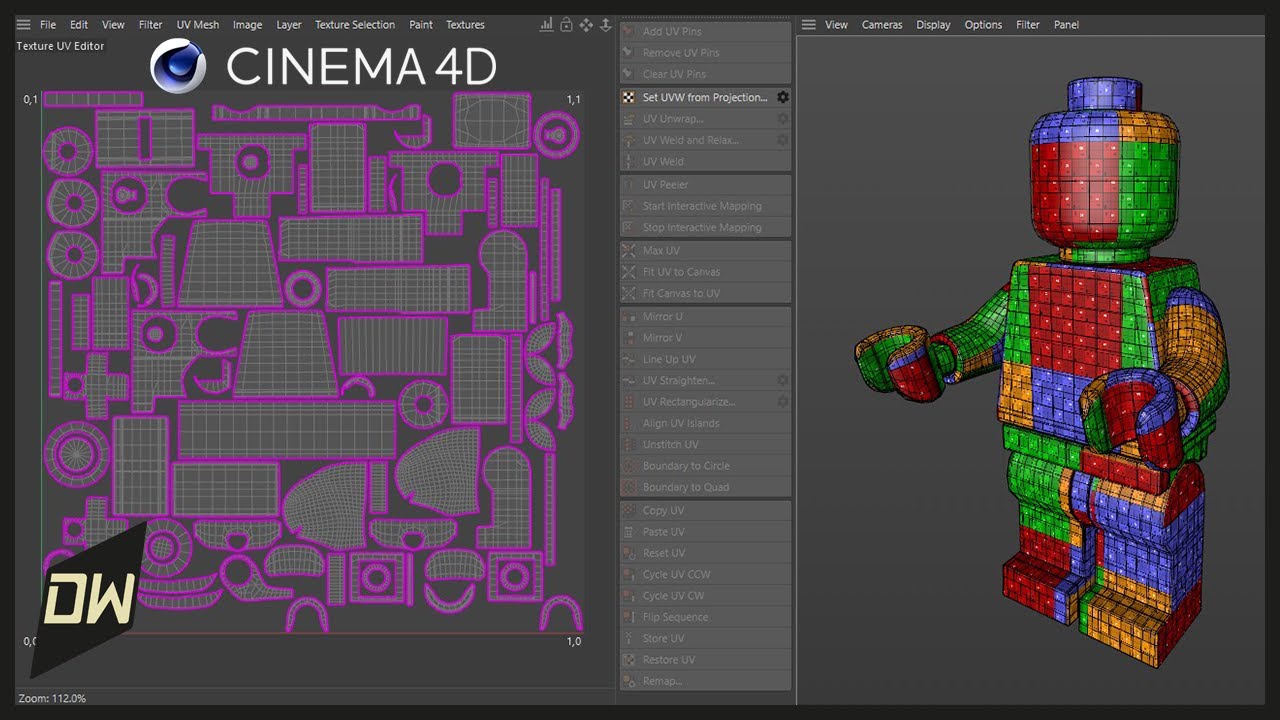Click the Texture UV Editor title
The width and height of the screenshot is (1280, 720).
pos(60,46)
